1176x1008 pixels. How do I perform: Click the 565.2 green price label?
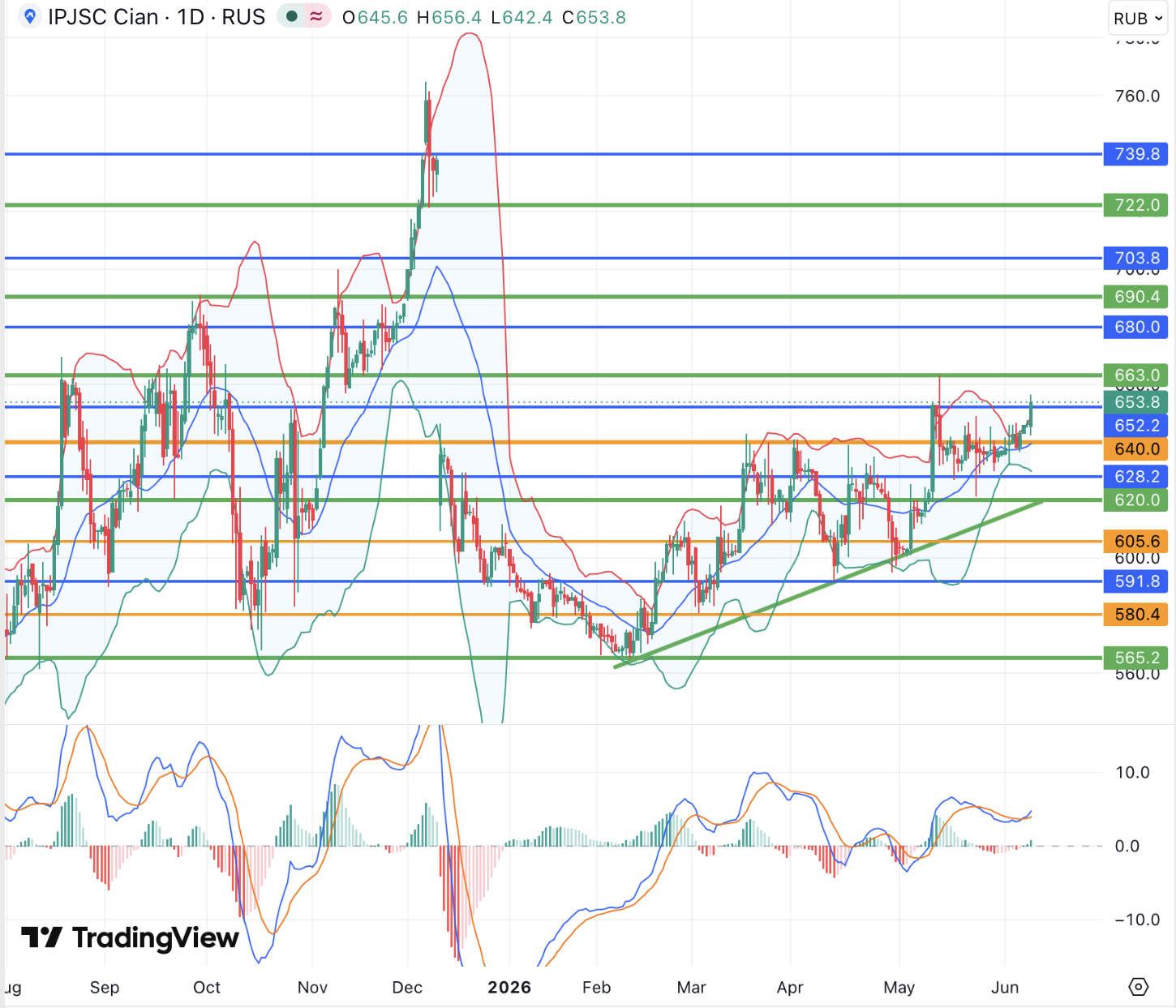(1135, 658)
